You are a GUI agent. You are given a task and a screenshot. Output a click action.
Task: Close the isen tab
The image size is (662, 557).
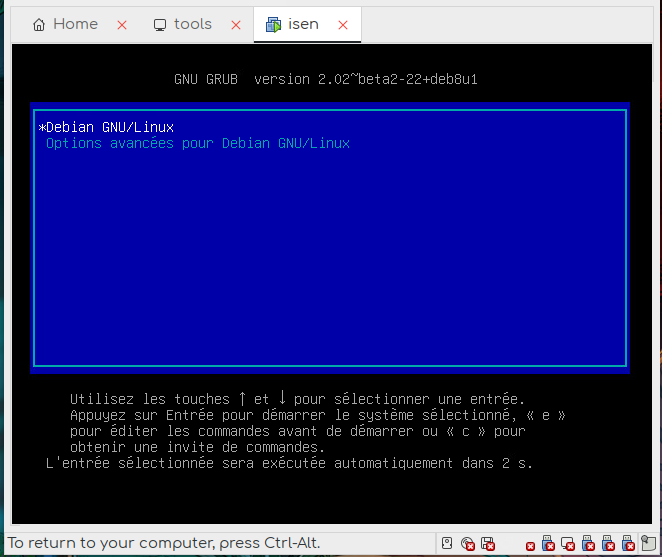click(343, 25)
